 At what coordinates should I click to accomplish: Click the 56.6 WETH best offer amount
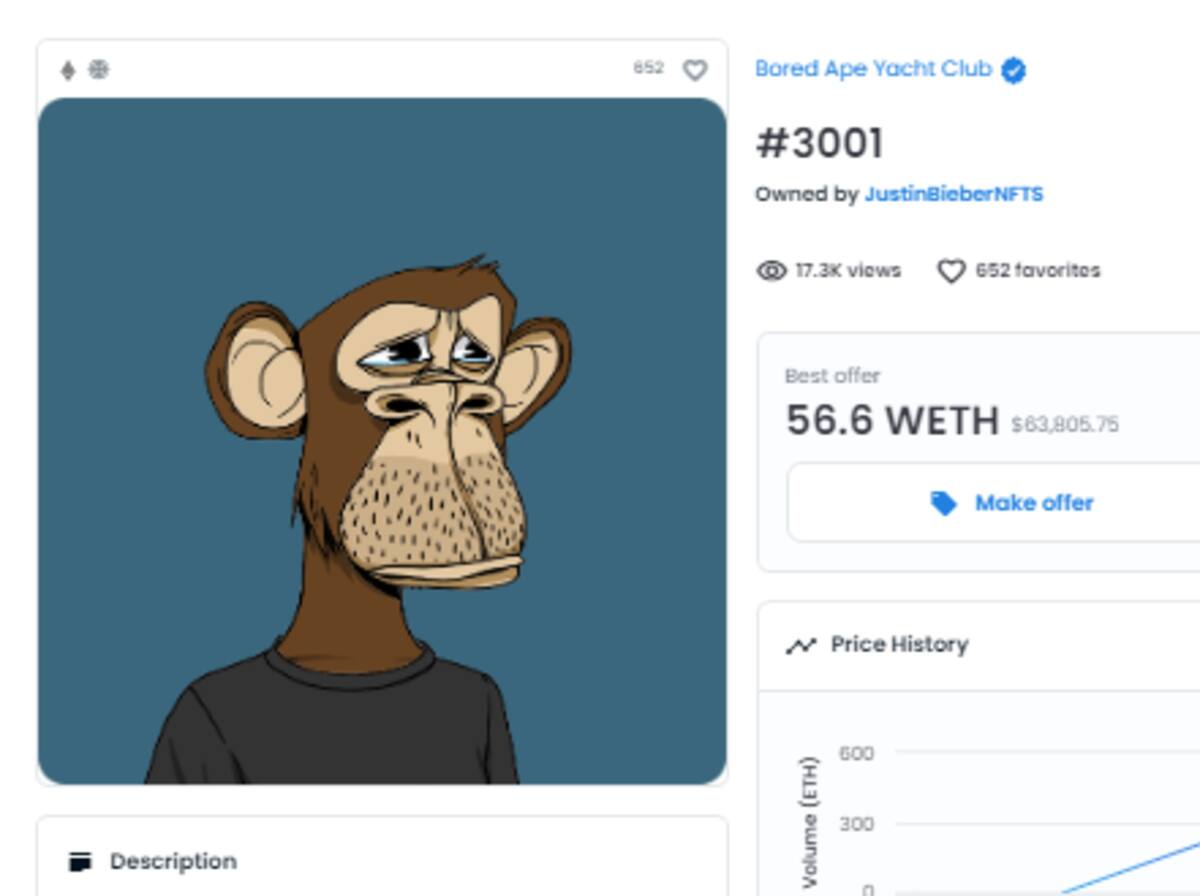(x=892, y=421)
